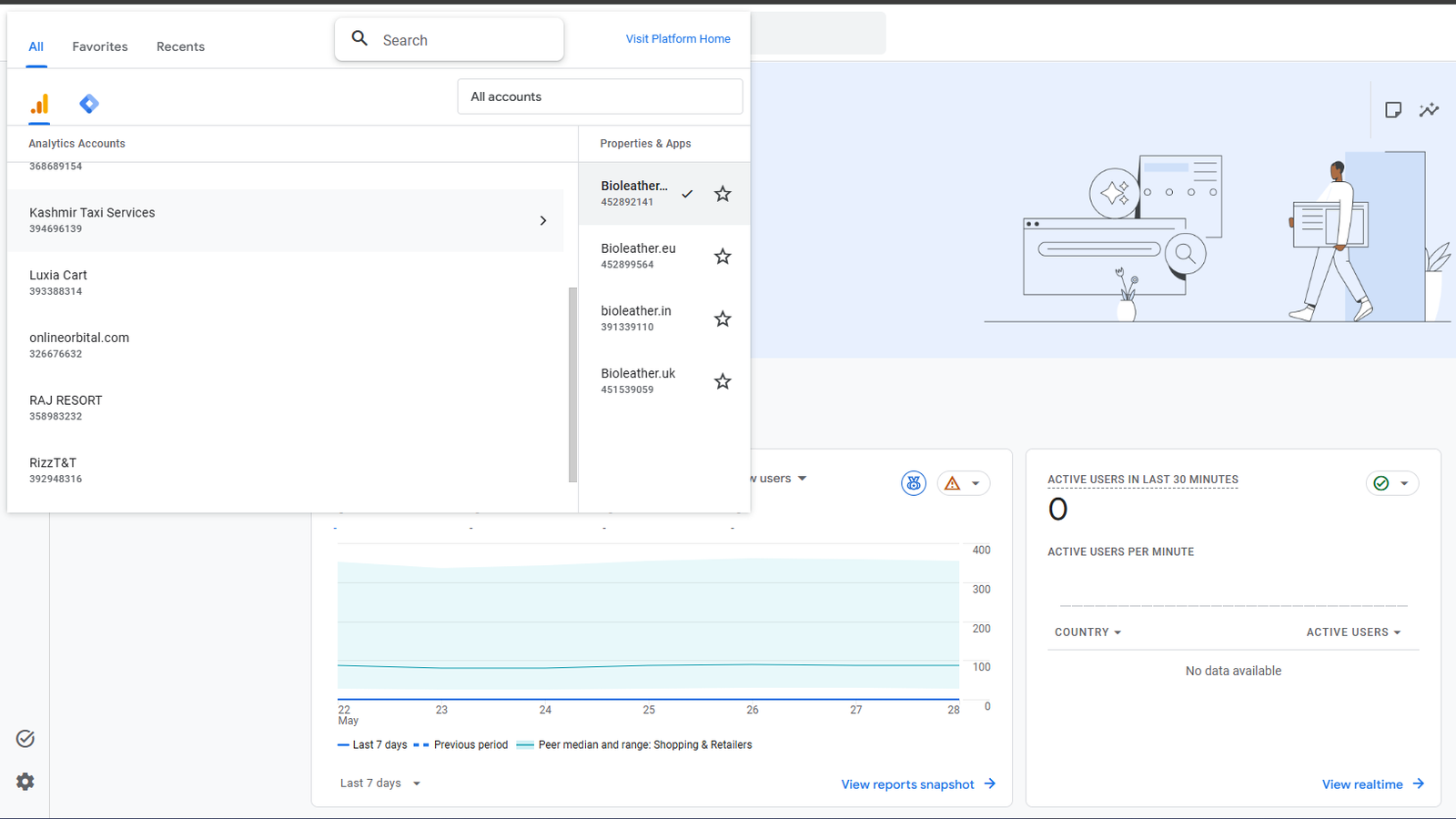This screenshot has width=1456, height=819.
Task: Select the onlineorbital.com account
Action: pyautogui.click(x=286, y=346)
